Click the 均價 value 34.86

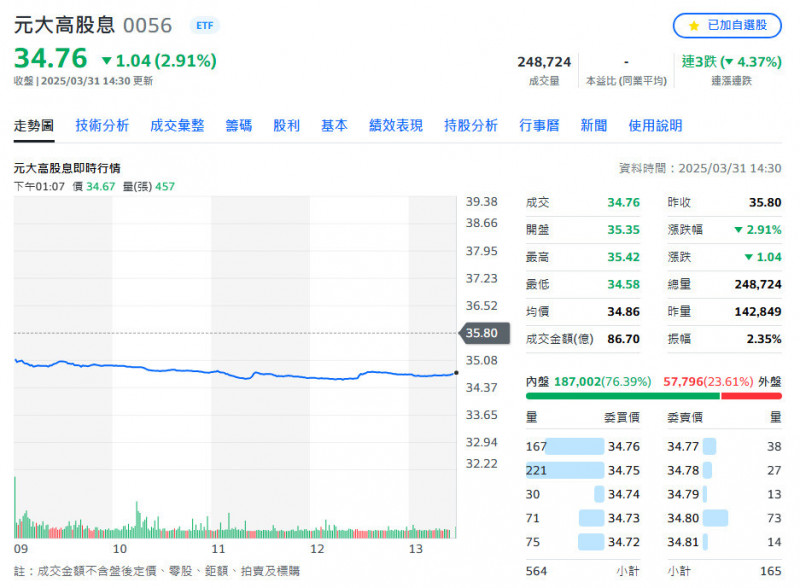(x=623, y=312)
